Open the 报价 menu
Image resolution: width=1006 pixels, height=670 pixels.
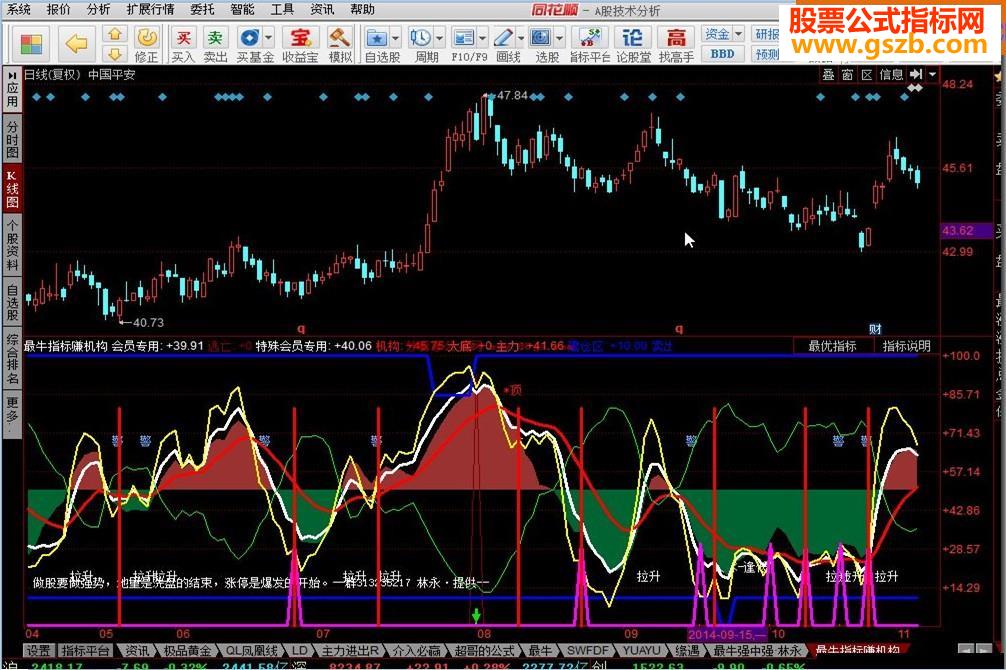(x=58, y=9)
